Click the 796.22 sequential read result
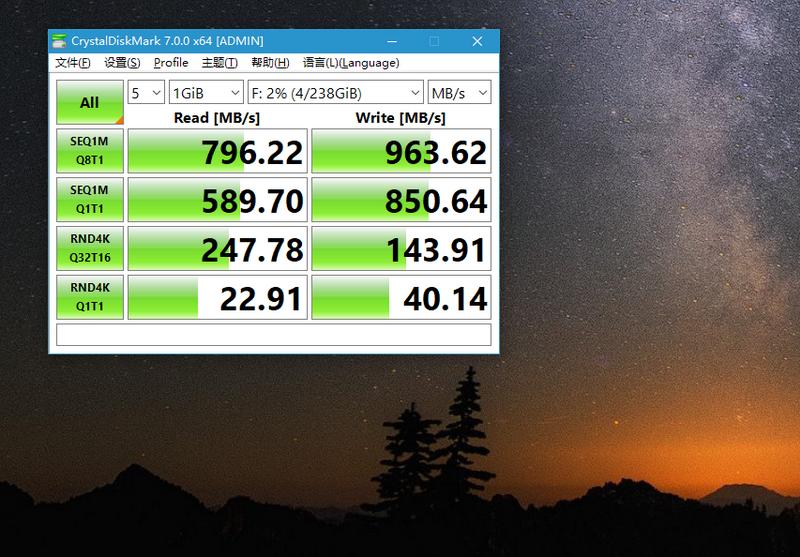 point(217,151)
